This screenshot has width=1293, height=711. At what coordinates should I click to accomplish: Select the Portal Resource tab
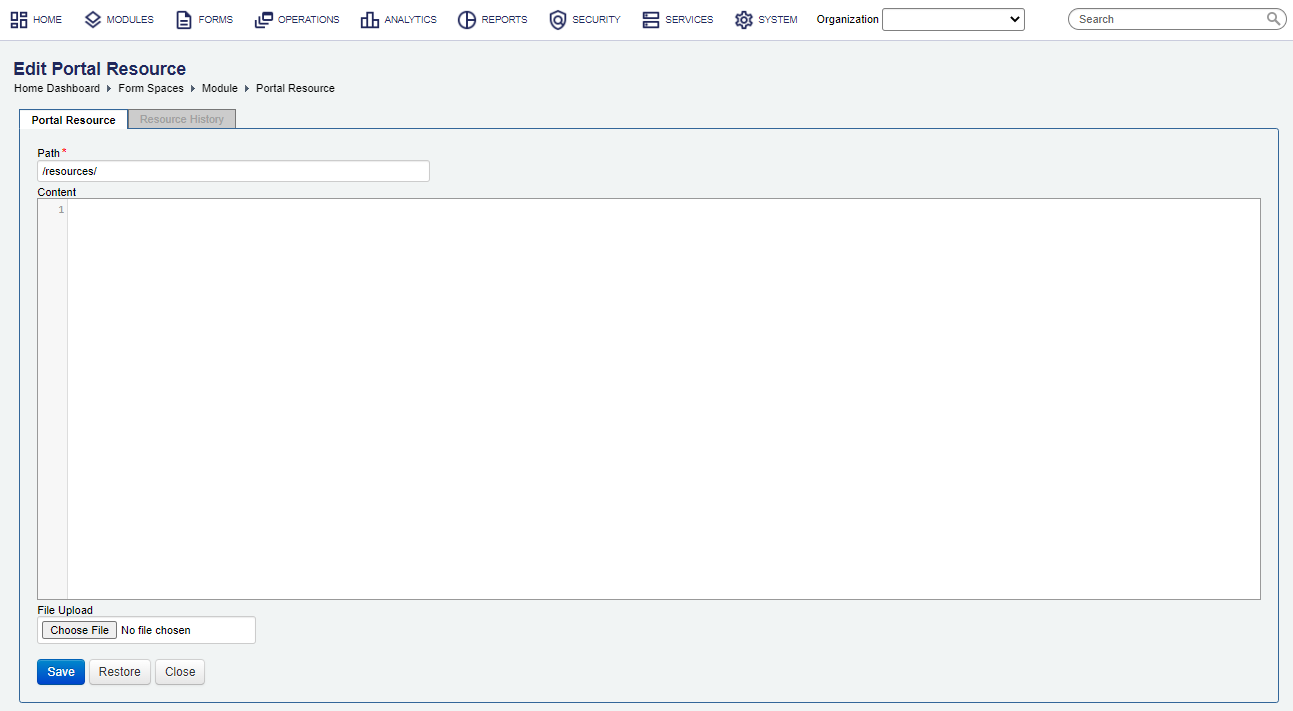pos(74,120)
